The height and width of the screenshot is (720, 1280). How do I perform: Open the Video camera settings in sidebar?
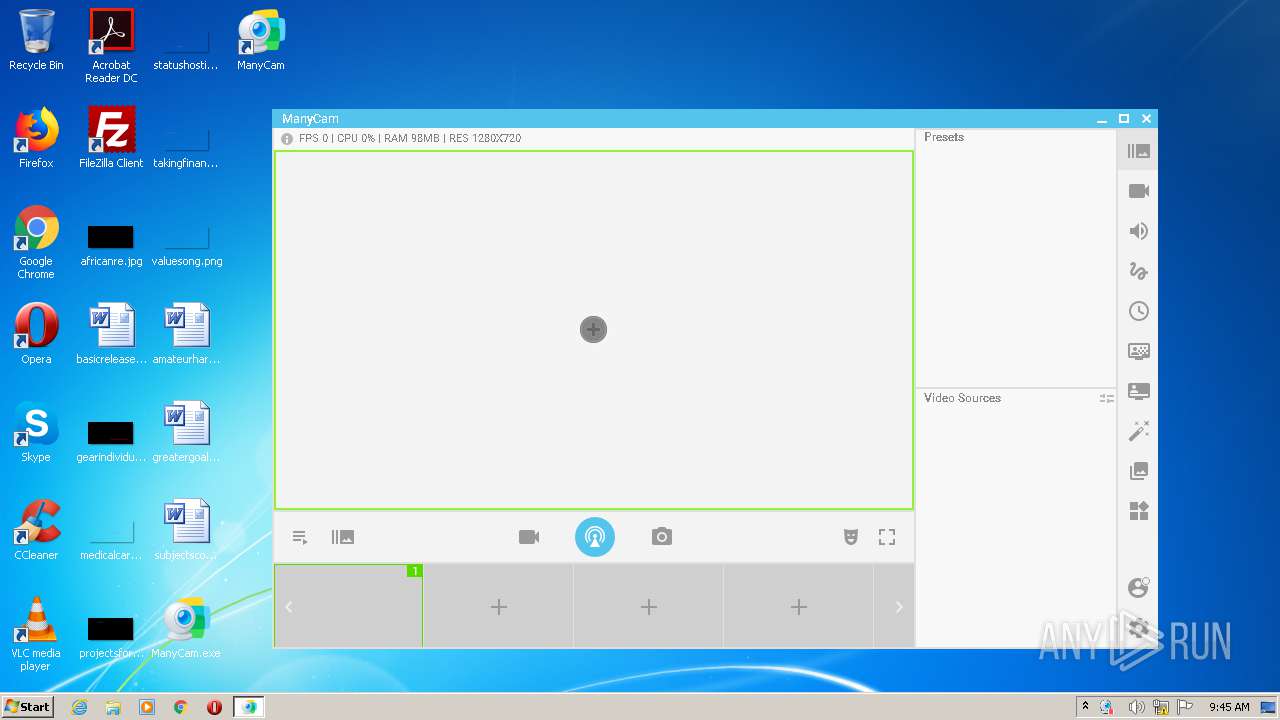click(x=1138, y=191)
